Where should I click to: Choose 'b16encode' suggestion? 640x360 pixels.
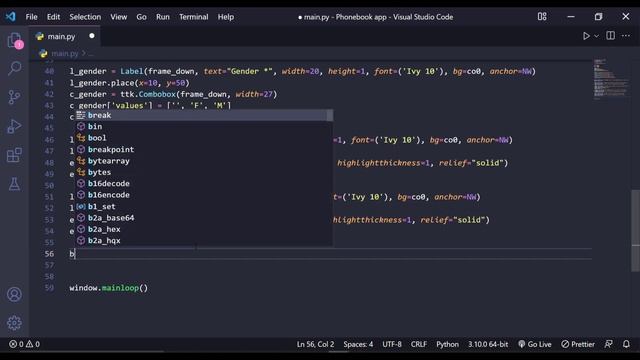tap(203, 195)
